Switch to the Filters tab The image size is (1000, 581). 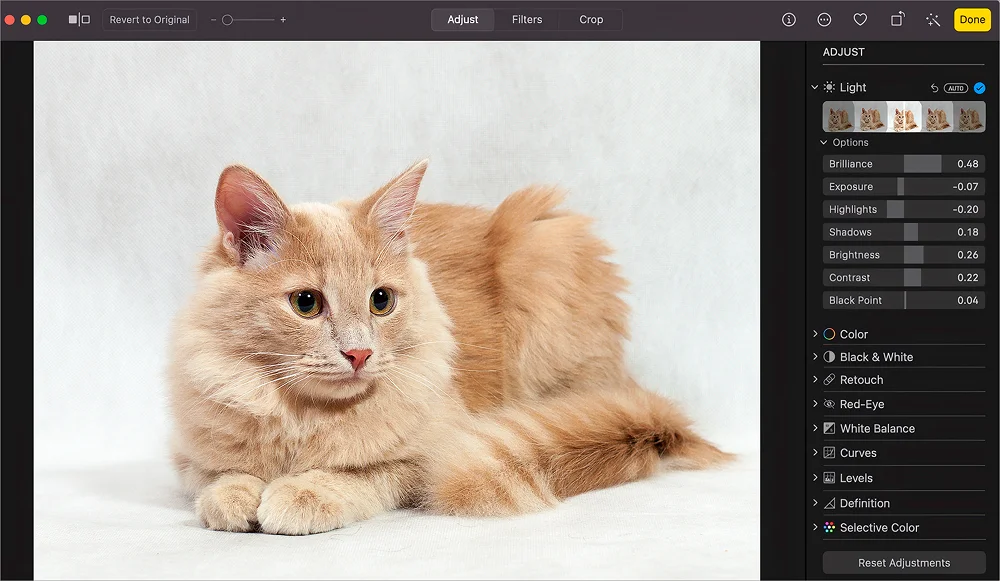point(526,20)
